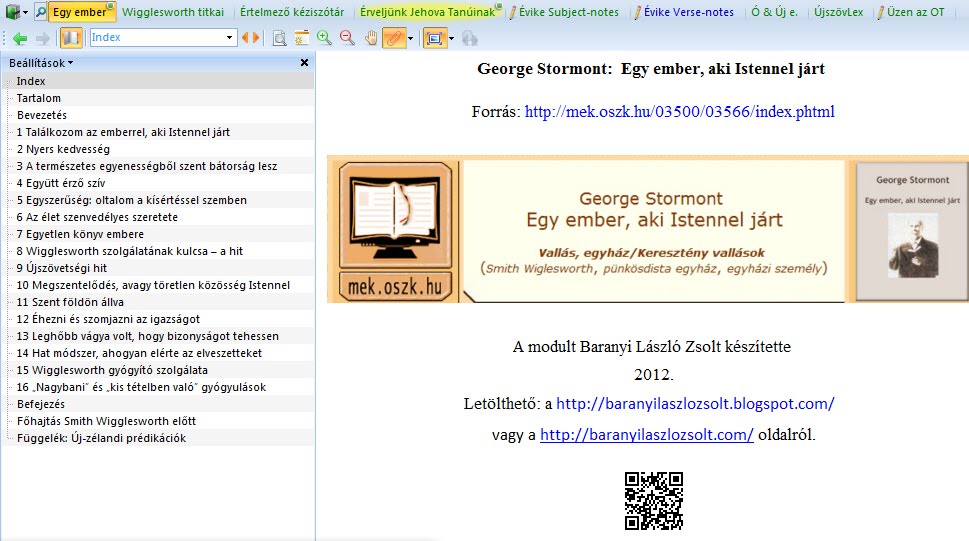
Task: Open chapter 6 Az élet szenvedélyes szeretete
Action: coord(97,217)
